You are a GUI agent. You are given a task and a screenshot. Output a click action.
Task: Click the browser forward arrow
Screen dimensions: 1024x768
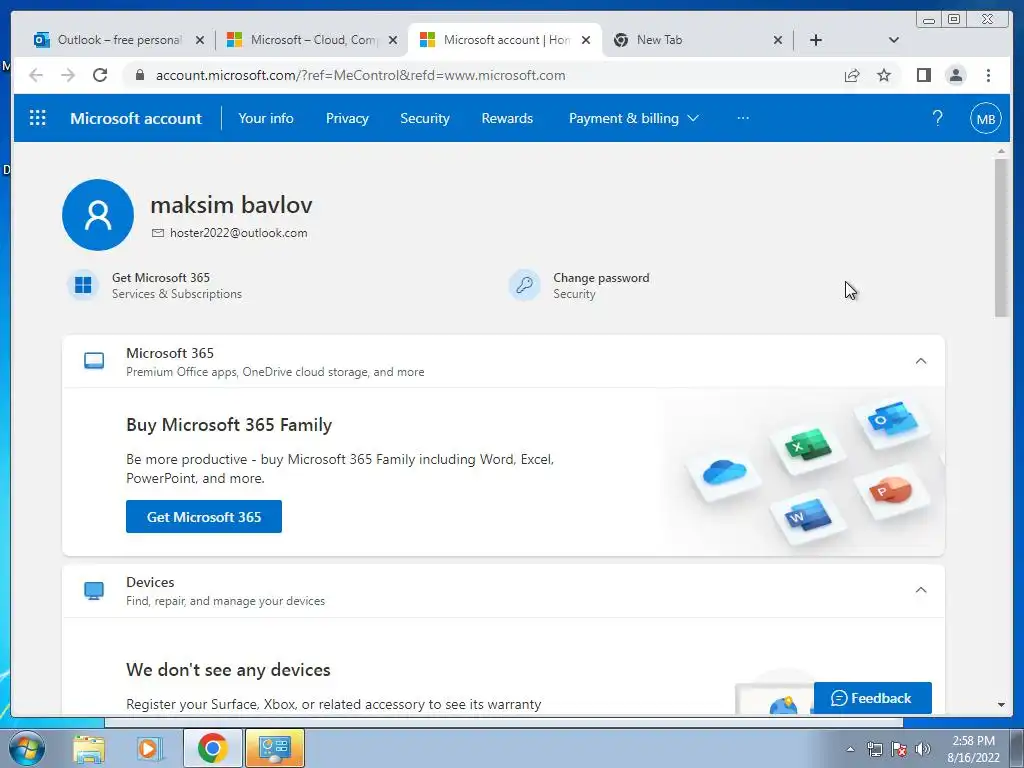68,75
